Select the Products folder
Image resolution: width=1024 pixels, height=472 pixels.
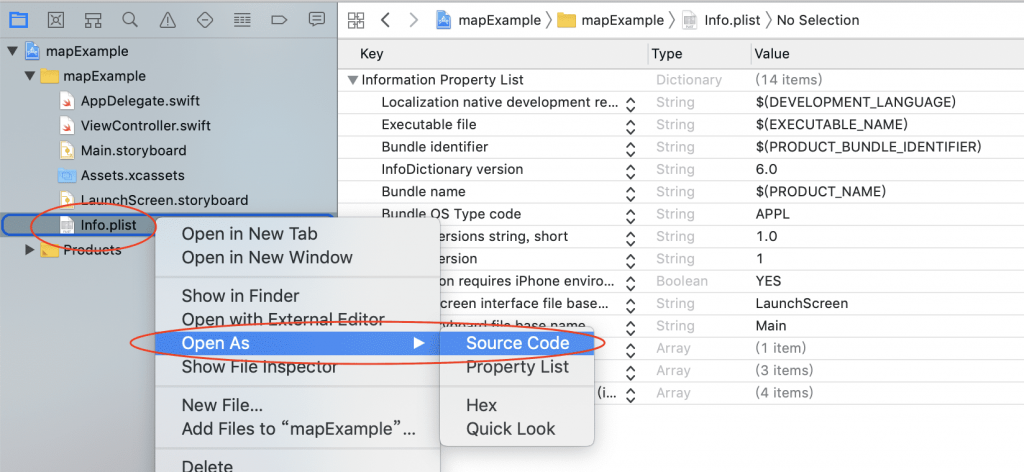[92, 249]
